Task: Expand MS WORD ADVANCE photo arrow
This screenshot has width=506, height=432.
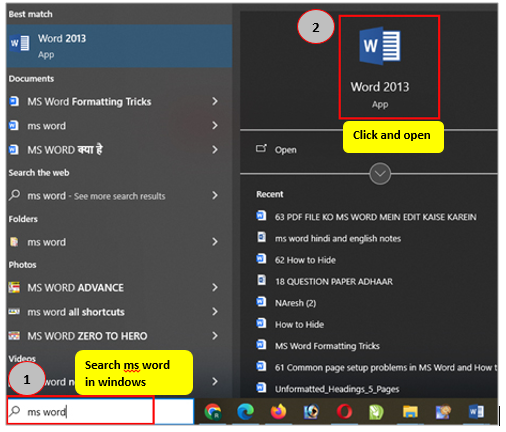Action: coord(215,287)
